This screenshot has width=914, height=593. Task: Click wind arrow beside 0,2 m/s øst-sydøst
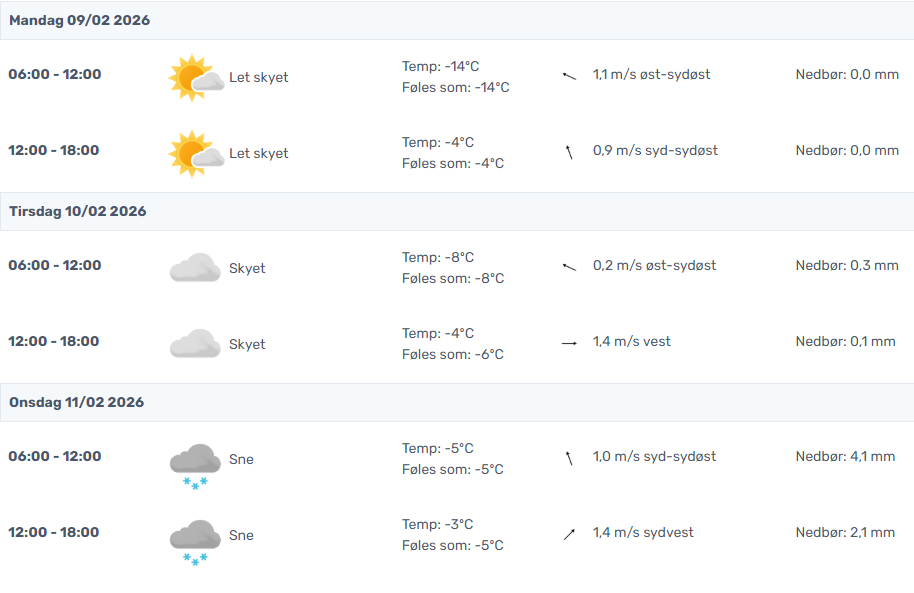pos(570,266)
